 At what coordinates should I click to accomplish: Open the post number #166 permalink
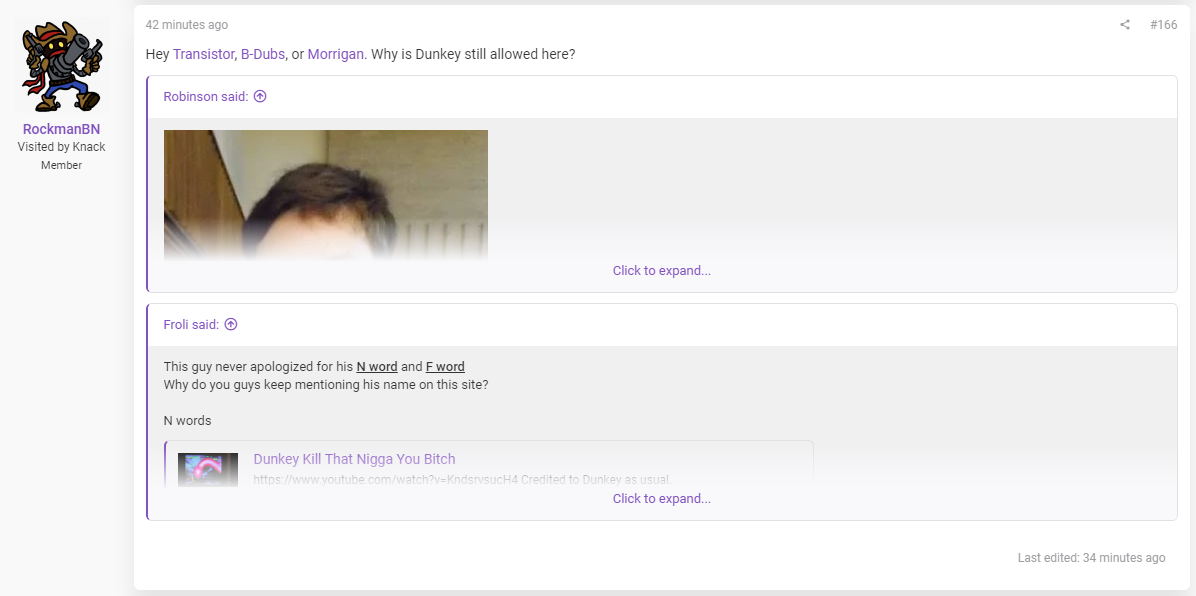pos(1163,24)
